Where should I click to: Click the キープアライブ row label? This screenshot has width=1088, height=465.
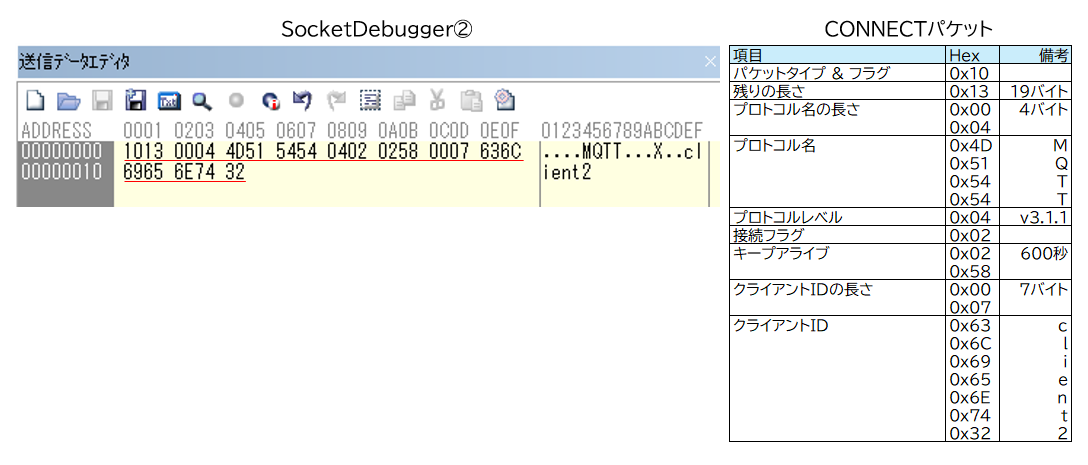[x=781, y=253]
